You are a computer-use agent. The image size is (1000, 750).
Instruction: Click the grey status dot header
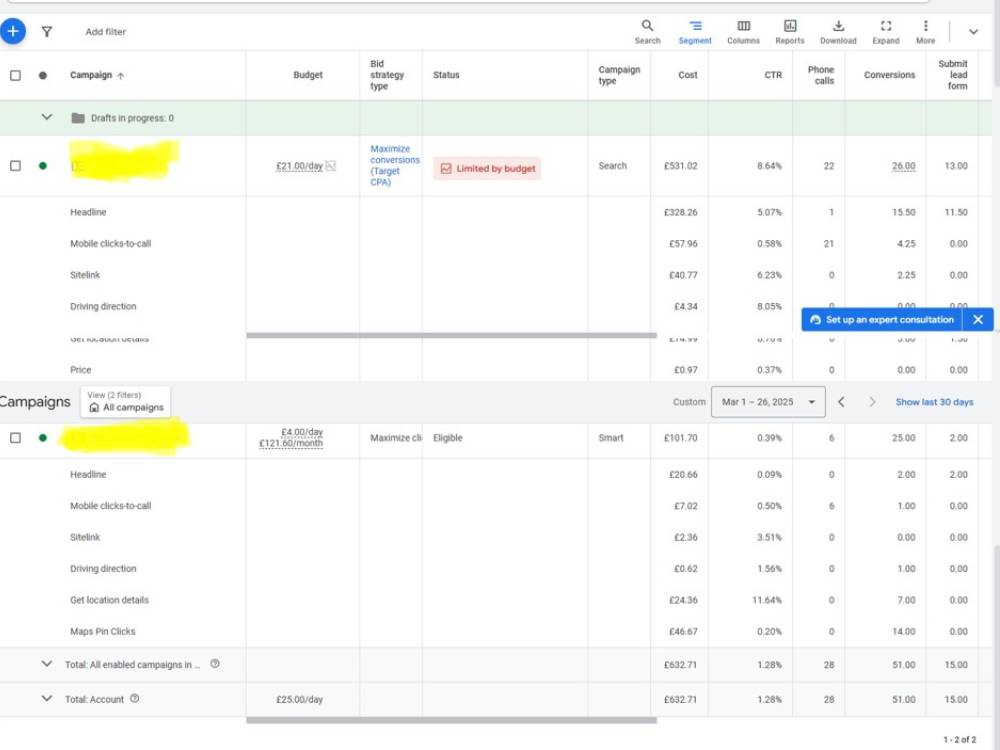pyautogui.click(x=43, y=75)
